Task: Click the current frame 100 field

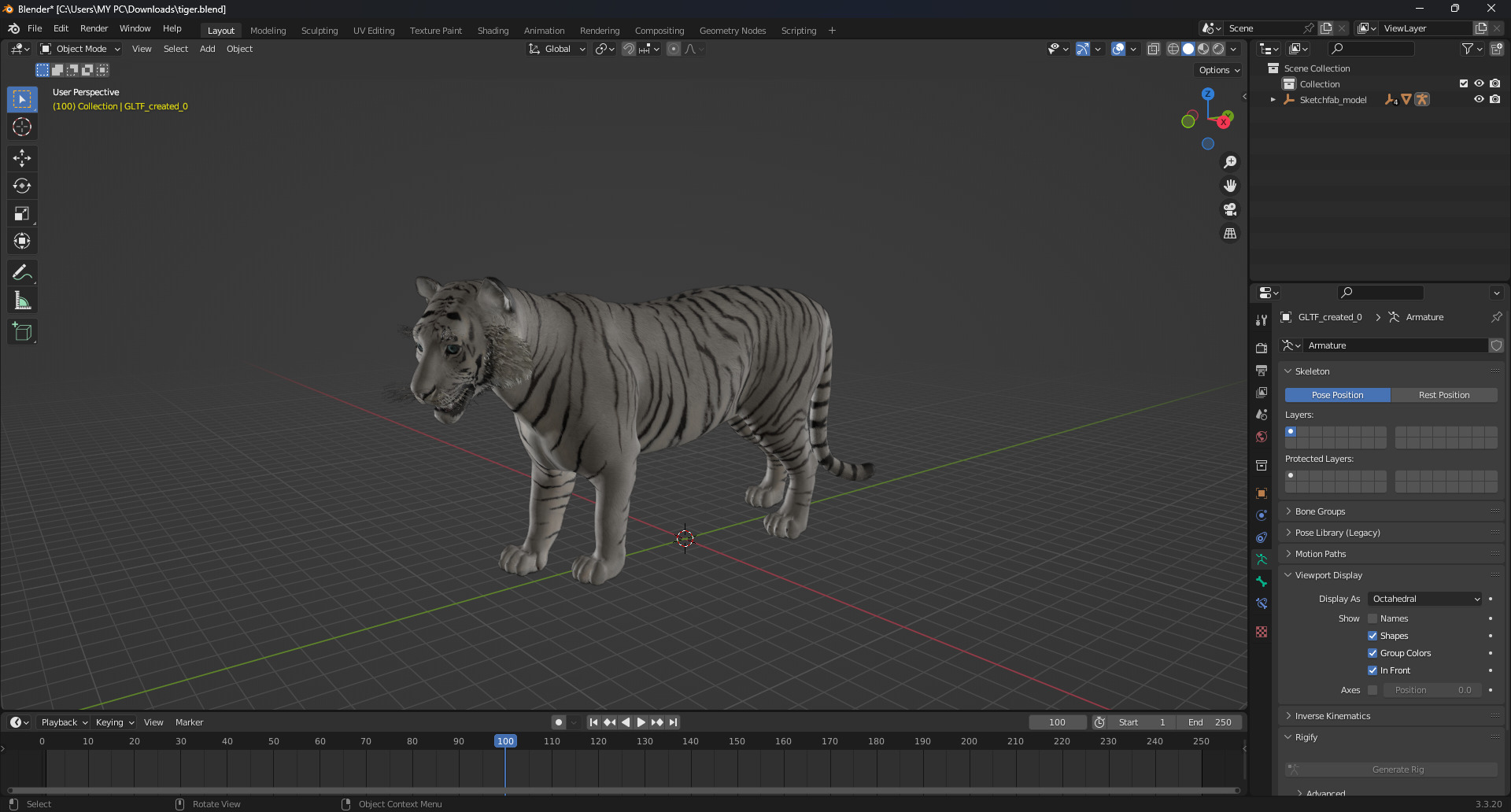Action: tap(1057, 722)
